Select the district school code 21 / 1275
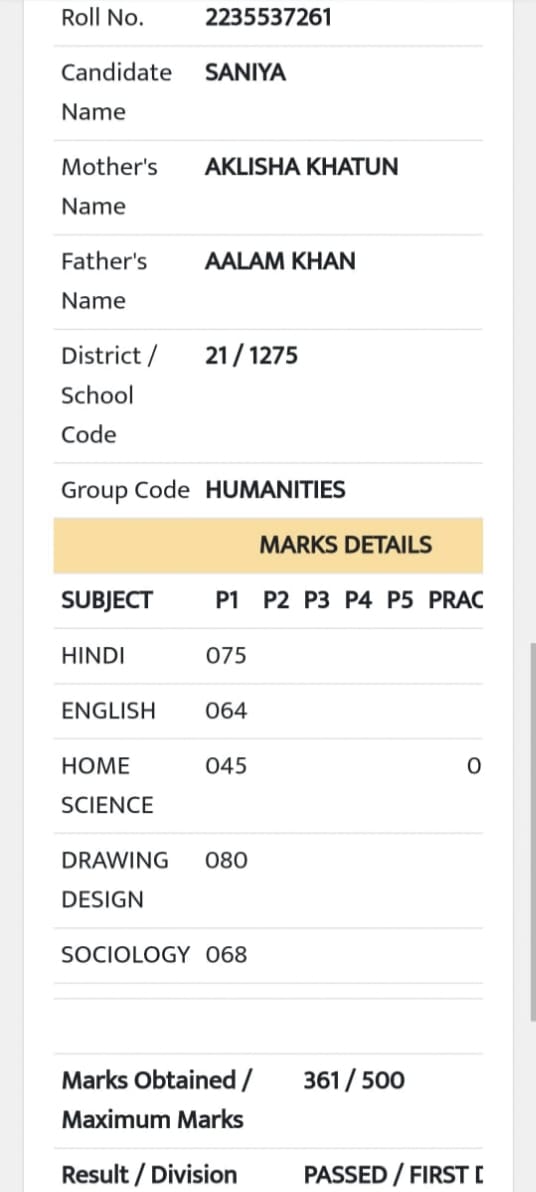Viewport: 536px width, 1192px height. click(x=252, y=356)
